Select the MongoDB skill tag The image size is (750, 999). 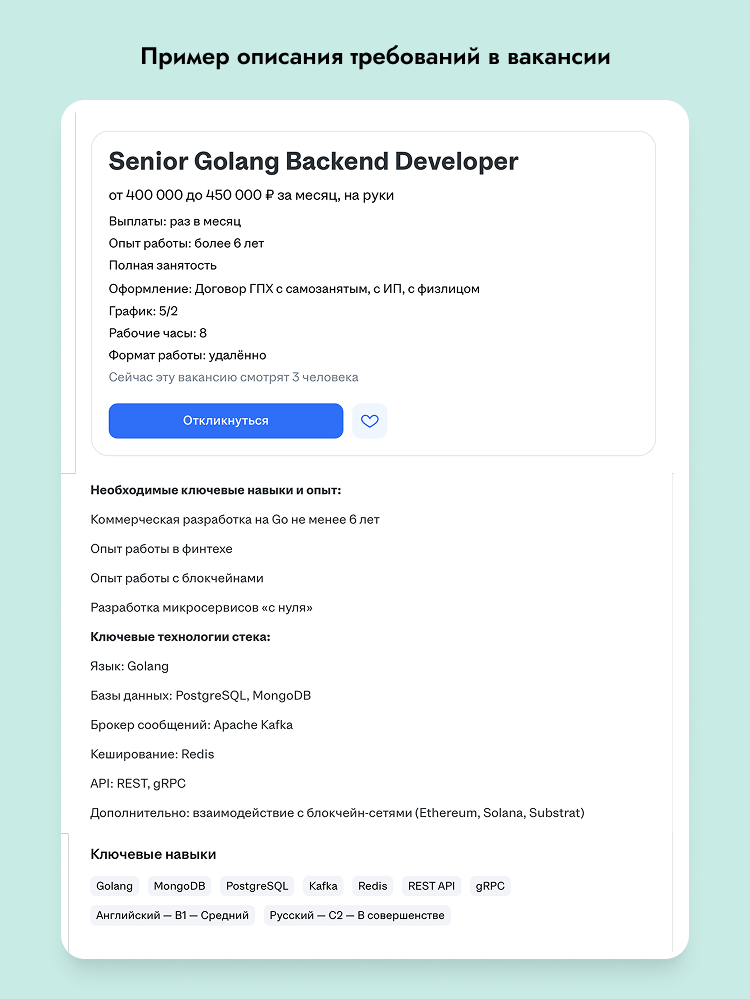pyautogui.click(x=180, y=886)
